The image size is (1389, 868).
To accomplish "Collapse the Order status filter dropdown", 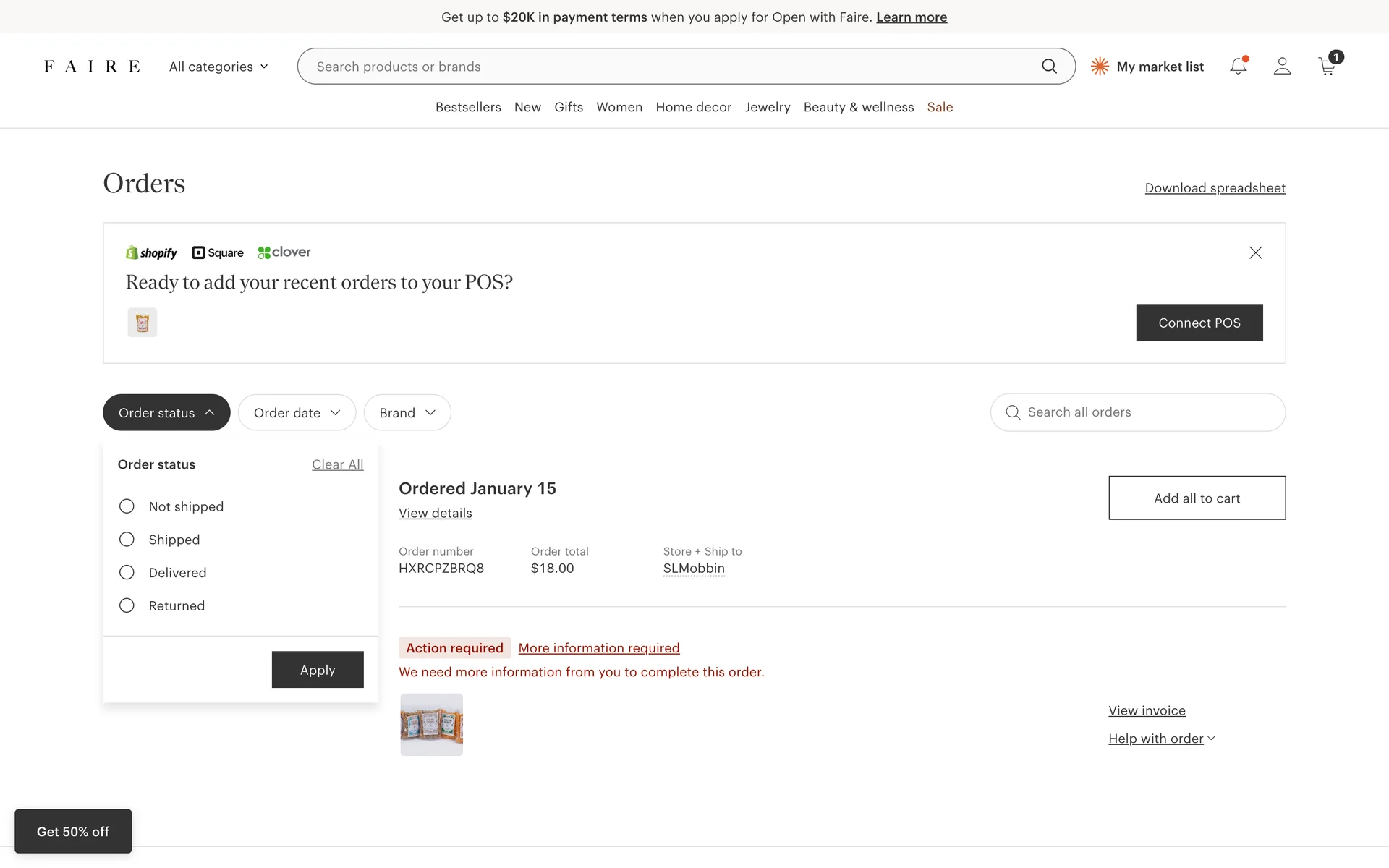I will point(166,413).
